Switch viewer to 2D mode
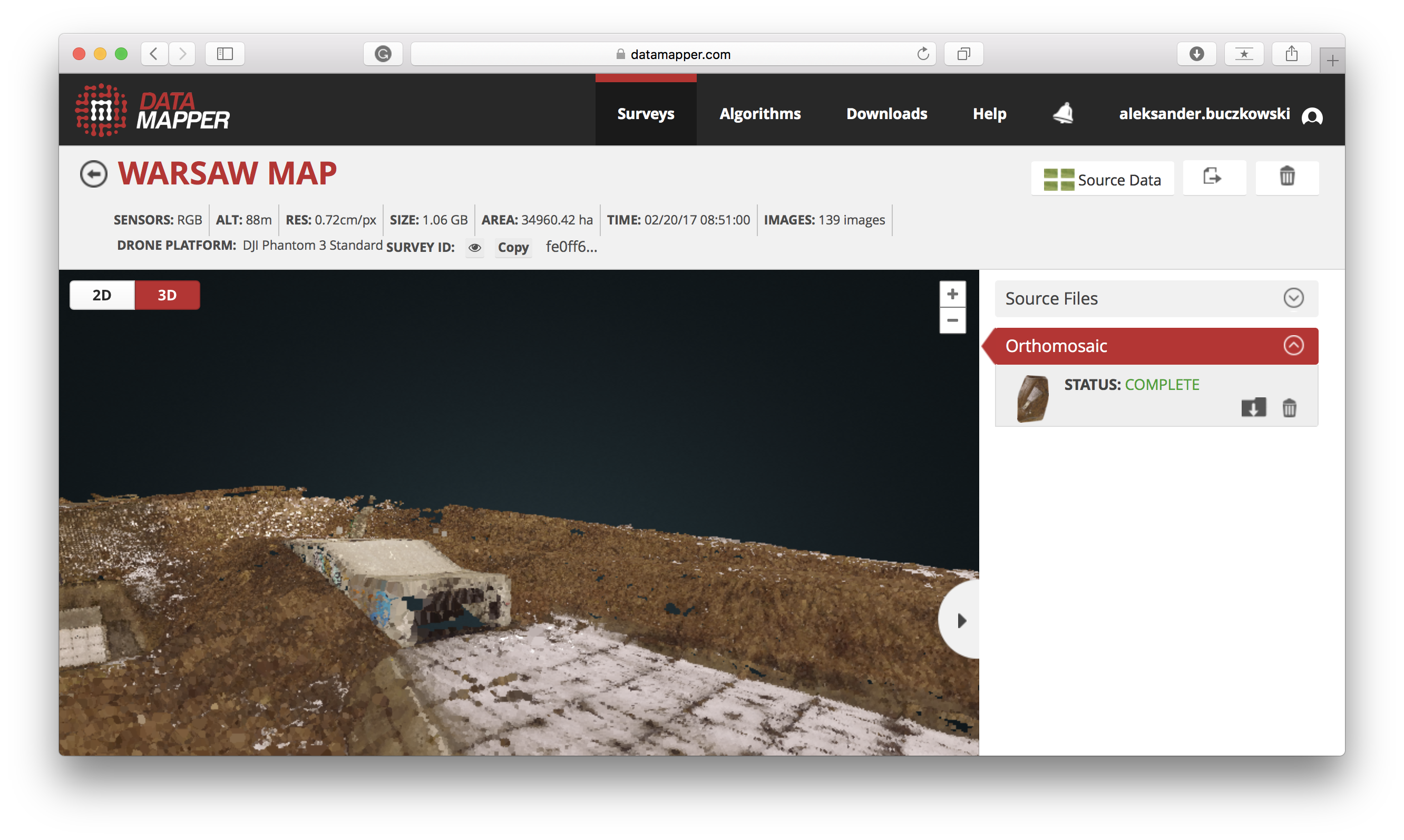 click(102, 295)
